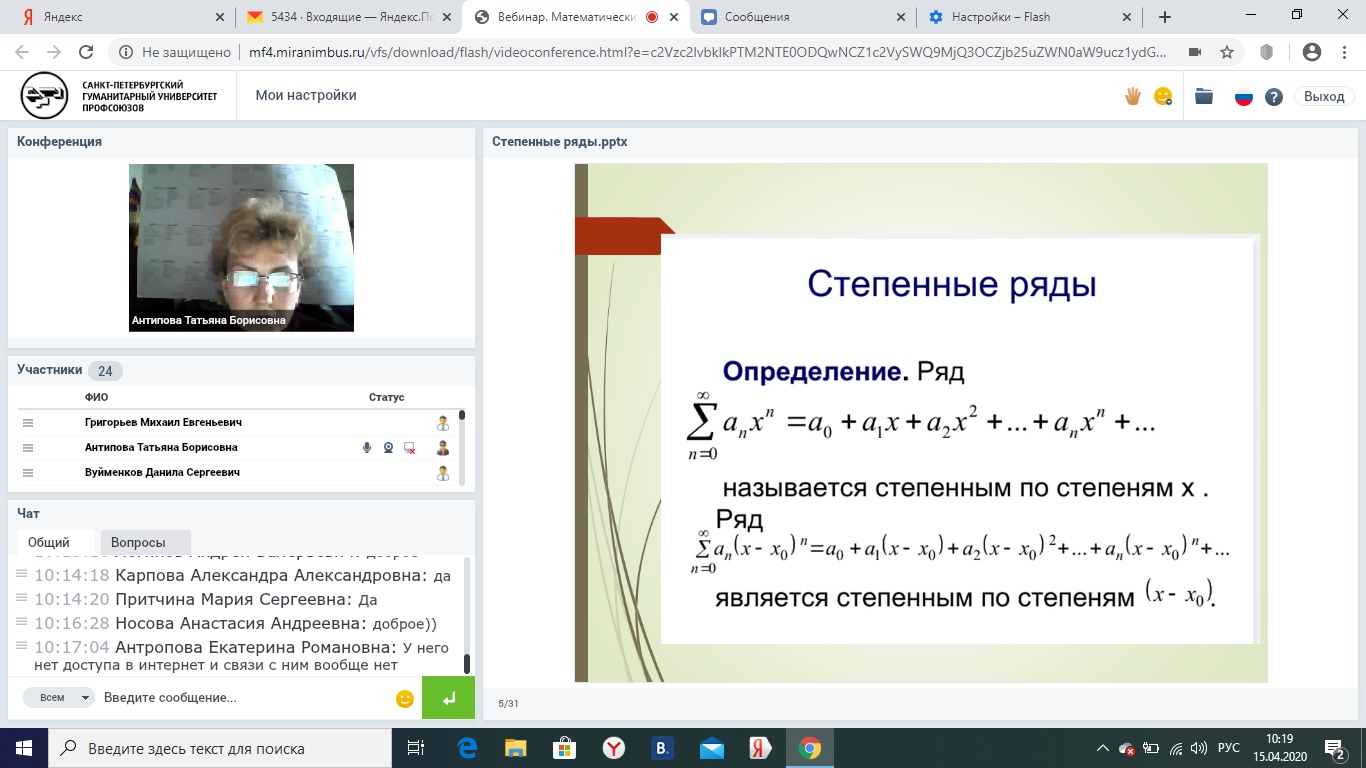The image size is (1366, 768).
Task: Show hidden system tray icons
Action: tap(1102, 748)
